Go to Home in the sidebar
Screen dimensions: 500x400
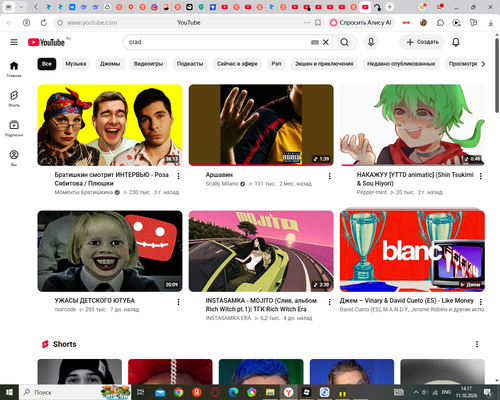click(14, 69)
